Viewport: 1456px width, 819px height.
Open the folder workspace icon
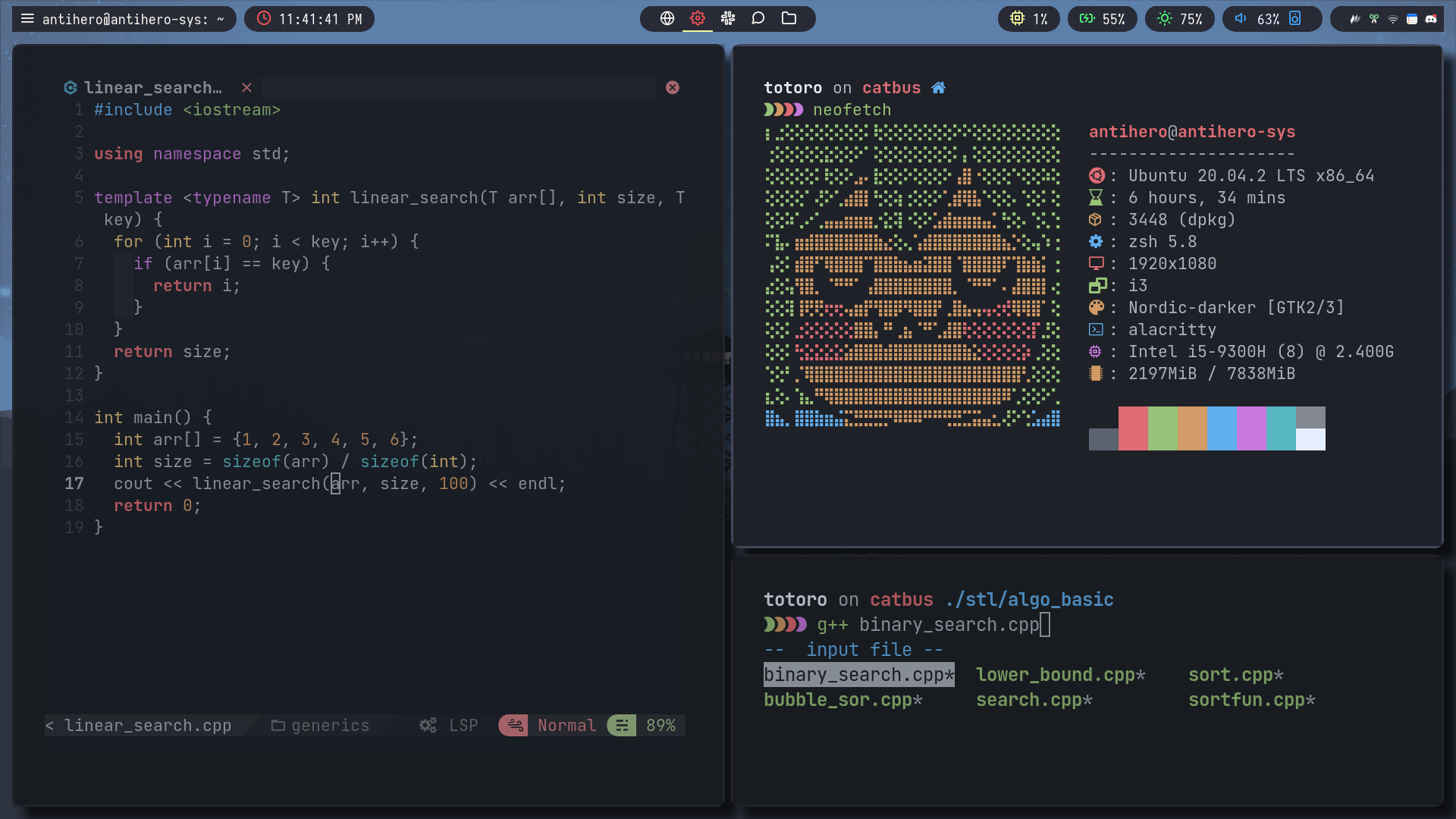(x=789, y=19)
